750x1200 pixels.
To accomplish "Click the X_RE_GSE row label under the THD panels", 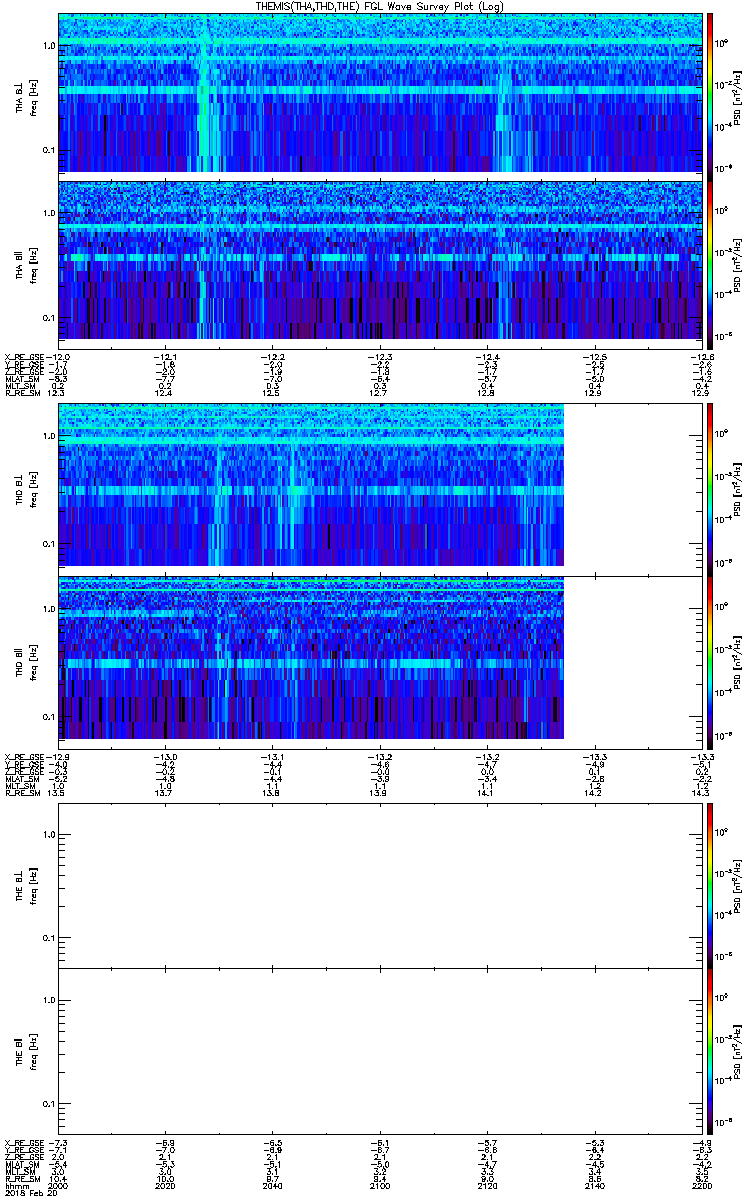I will (24, 756).
